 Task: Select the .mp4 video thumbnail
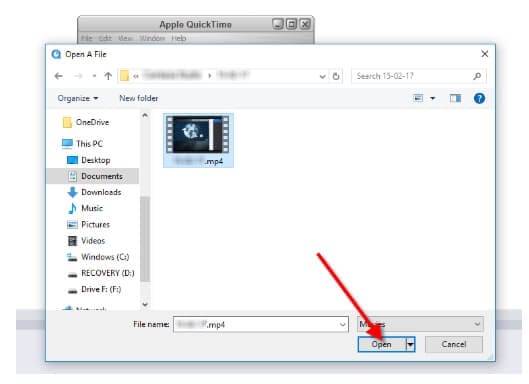click(198, 140)
